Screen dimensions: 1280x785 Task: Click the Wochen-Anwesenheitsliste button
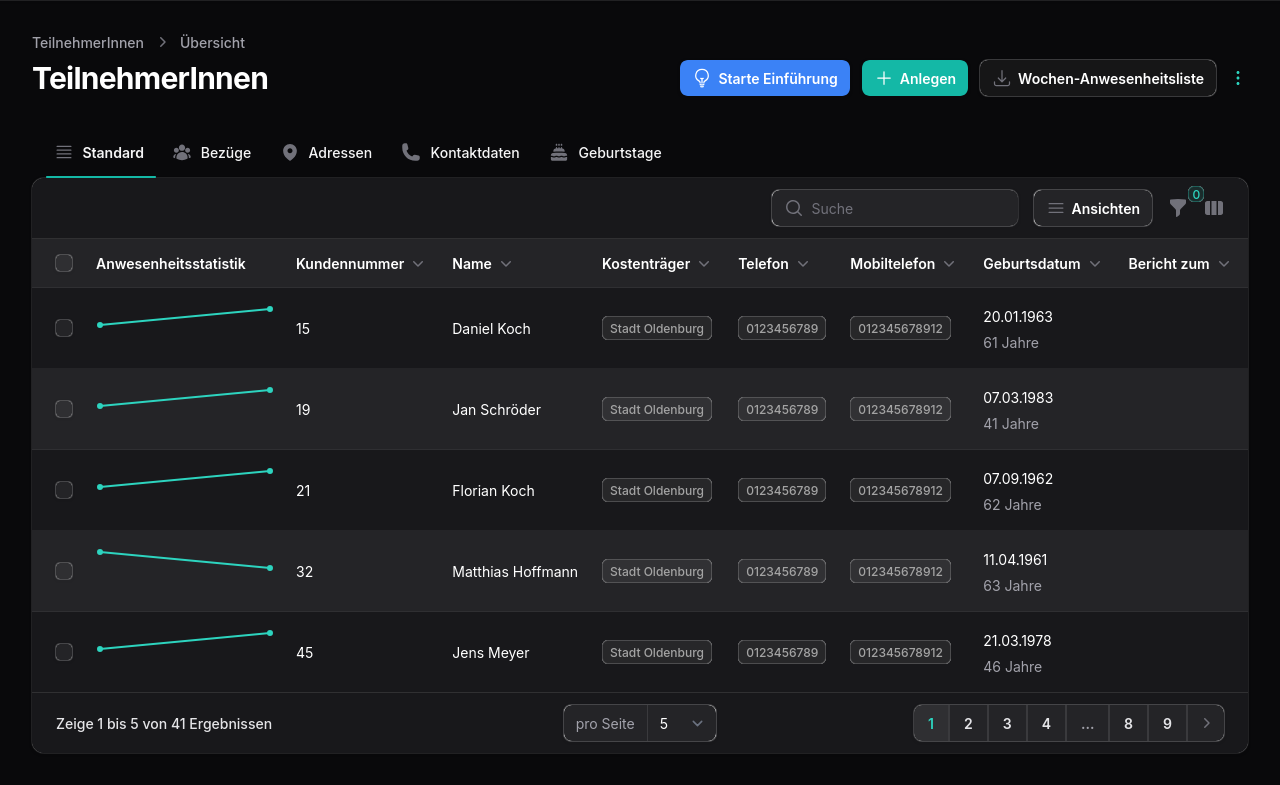point(1098,78)
